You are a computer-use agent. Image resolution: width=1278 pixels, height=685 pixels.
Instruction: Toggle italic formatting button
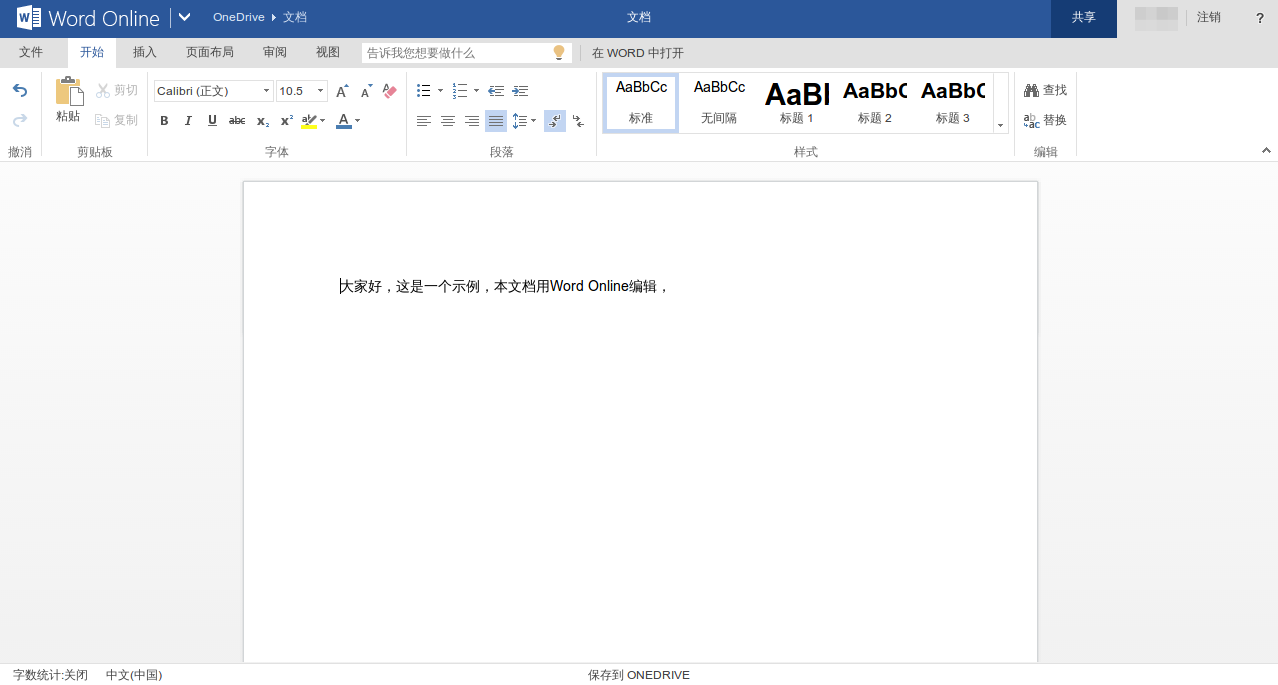tap(188, 121)
